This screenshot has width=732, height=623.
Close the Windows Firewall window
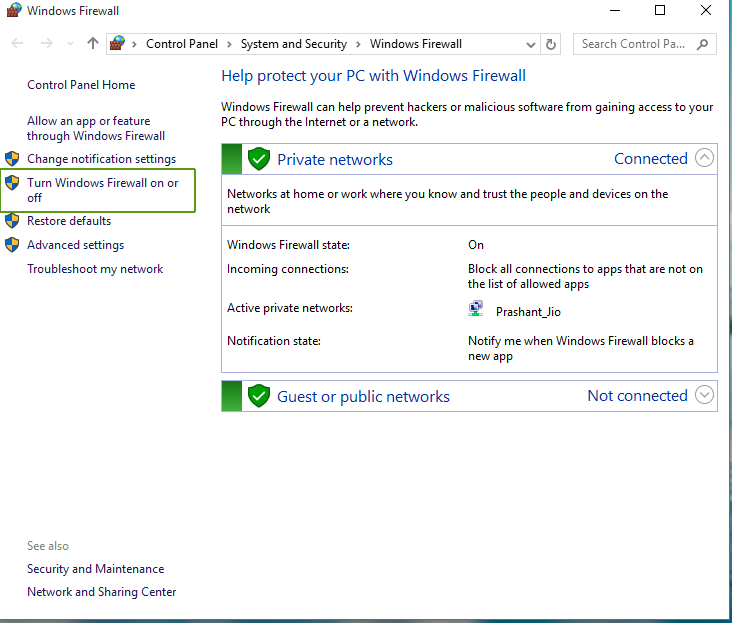click(x=706, y=10)
